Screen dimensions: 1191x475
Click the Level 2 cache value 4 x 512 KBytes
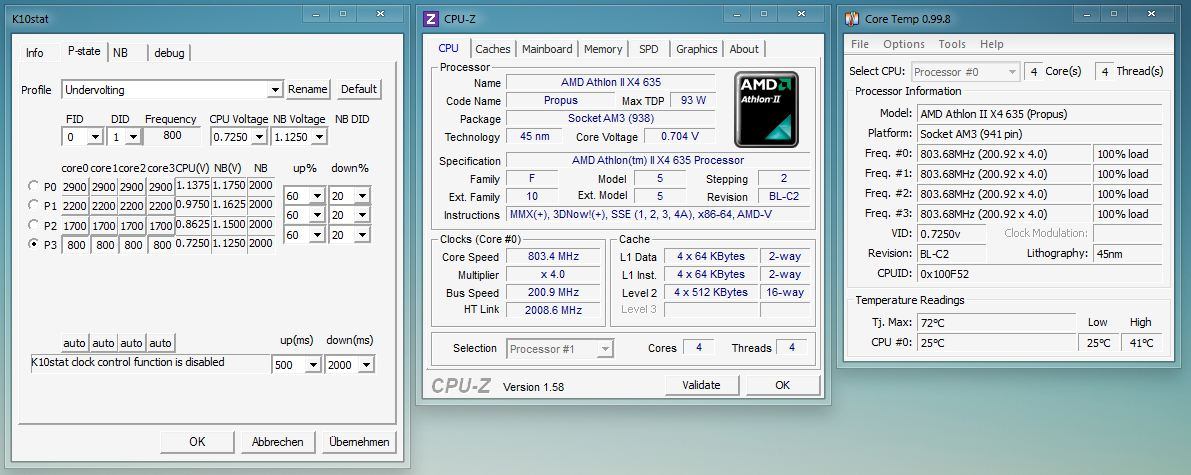tap(711, 293)
